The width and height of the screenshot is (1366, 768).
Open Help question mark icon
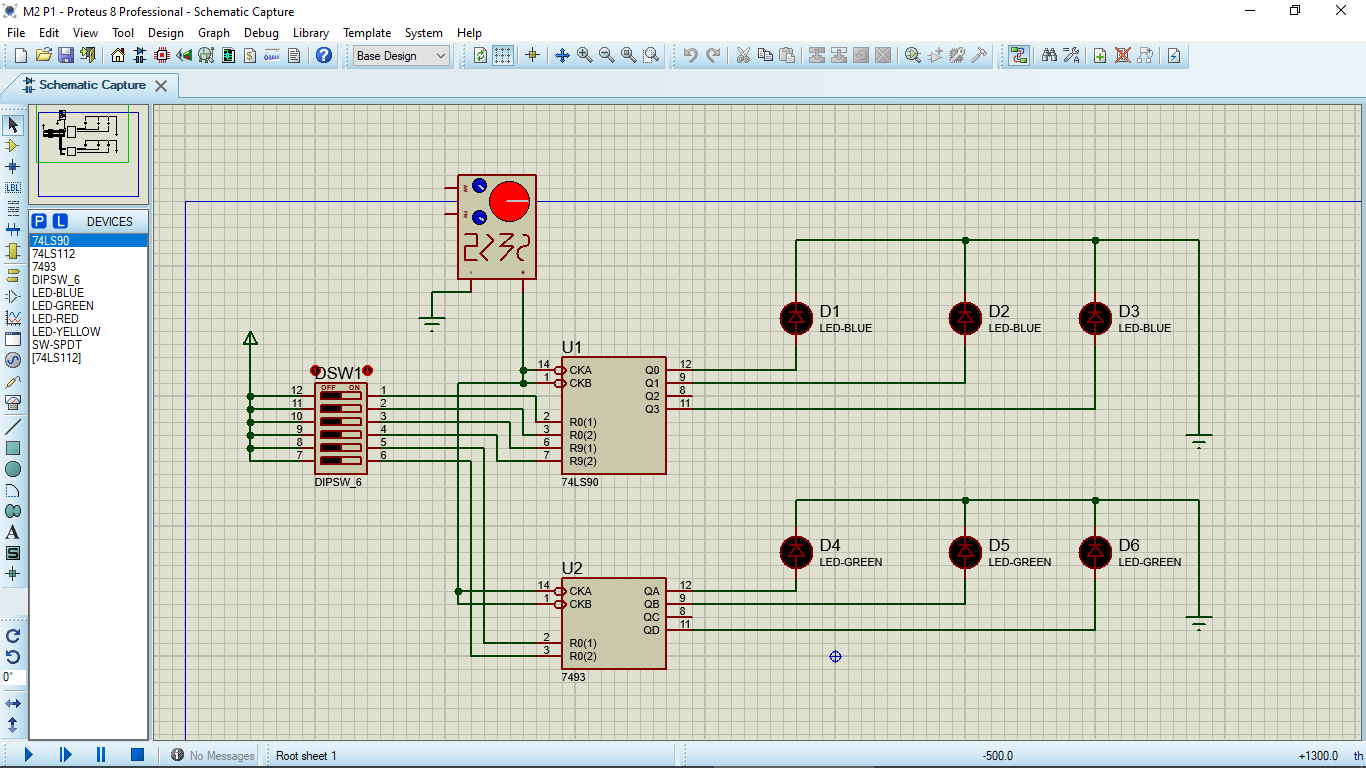(324, 56)
